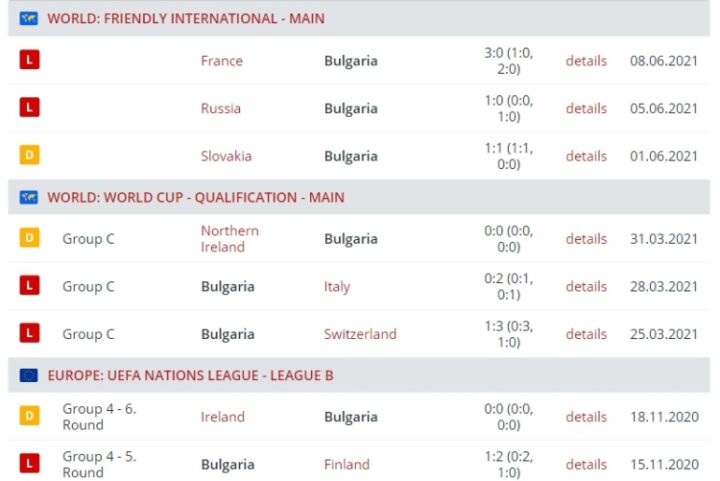The image size is (720, 481).
Task: Click the red L icon for Russia match
Action: [30, 108]
